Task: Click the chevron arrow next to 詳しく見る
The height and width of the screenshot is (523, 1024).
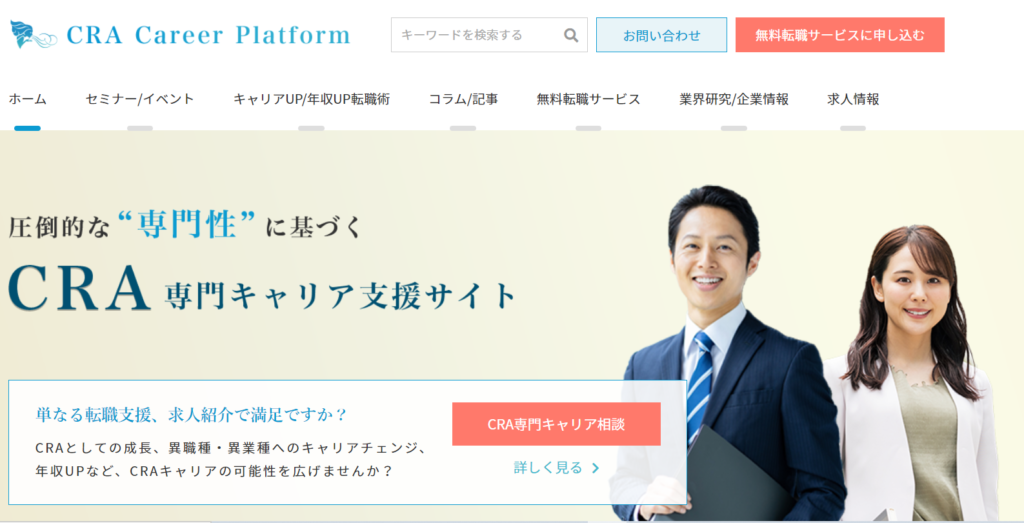Action: click(x=595, y=468)
